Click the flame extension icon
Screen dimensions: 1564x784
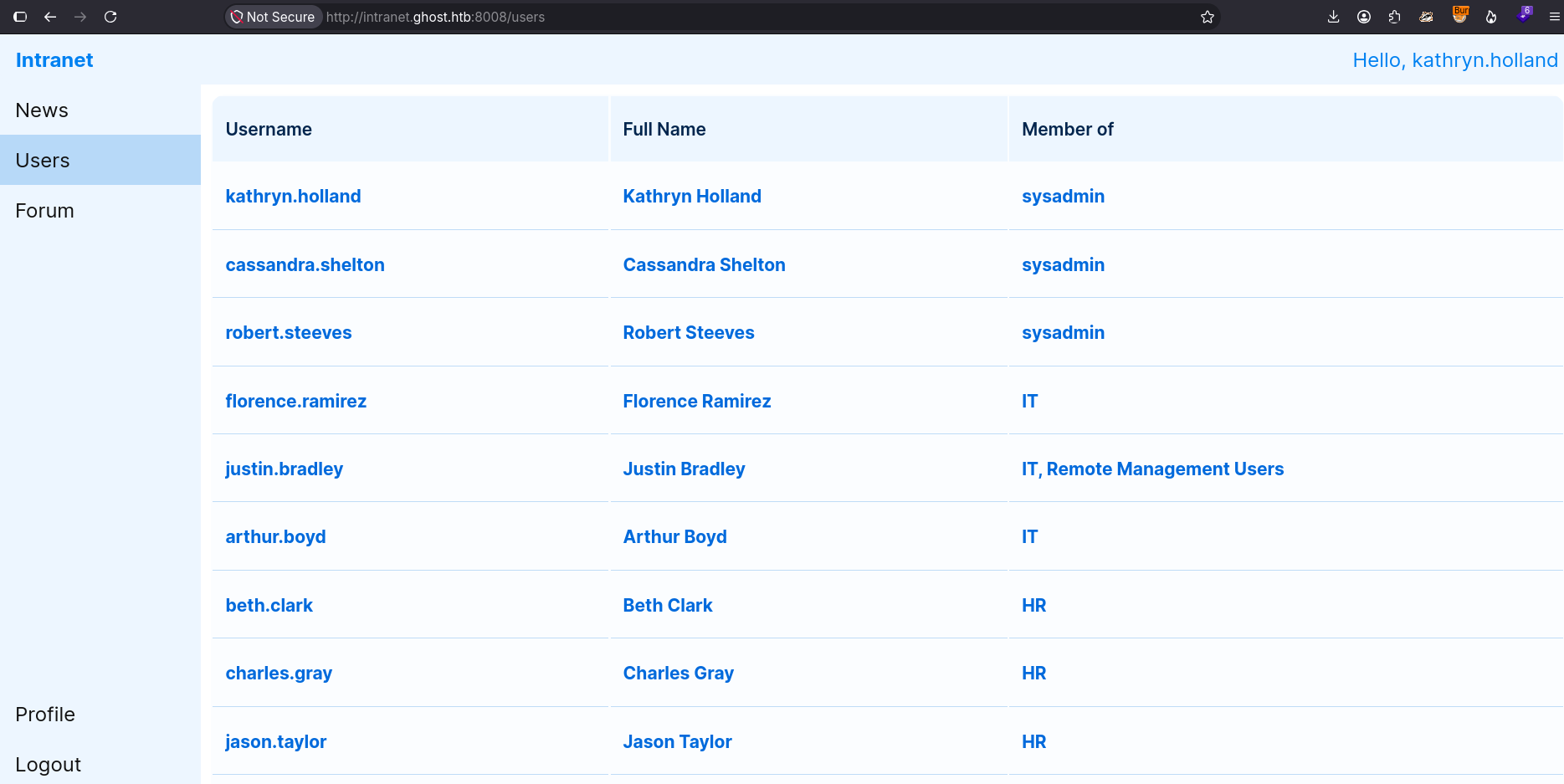click(1491, 17)
